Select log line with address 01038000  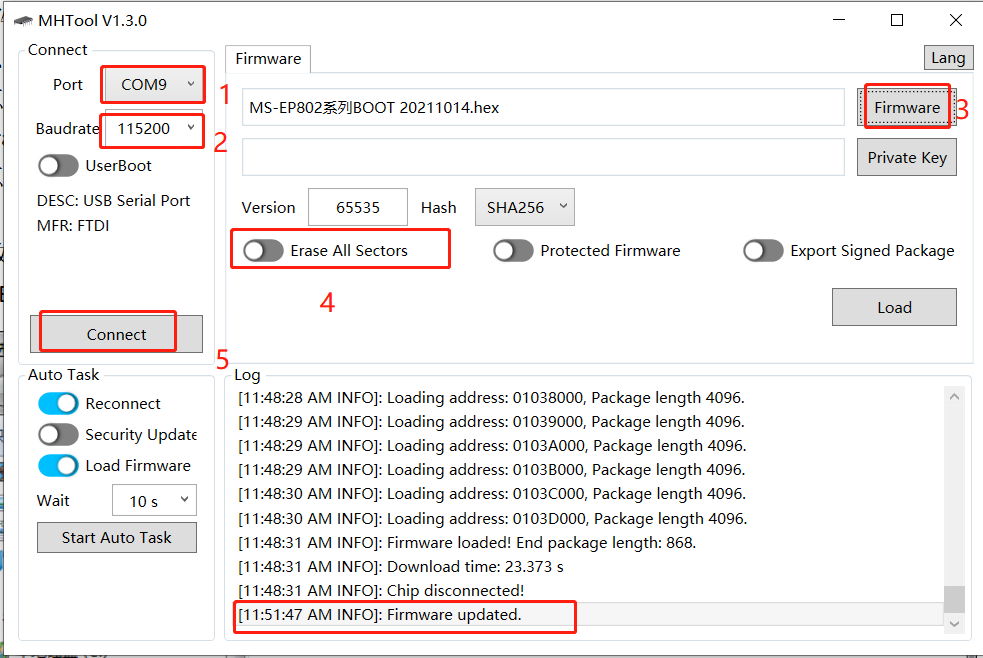pos(589,398)
